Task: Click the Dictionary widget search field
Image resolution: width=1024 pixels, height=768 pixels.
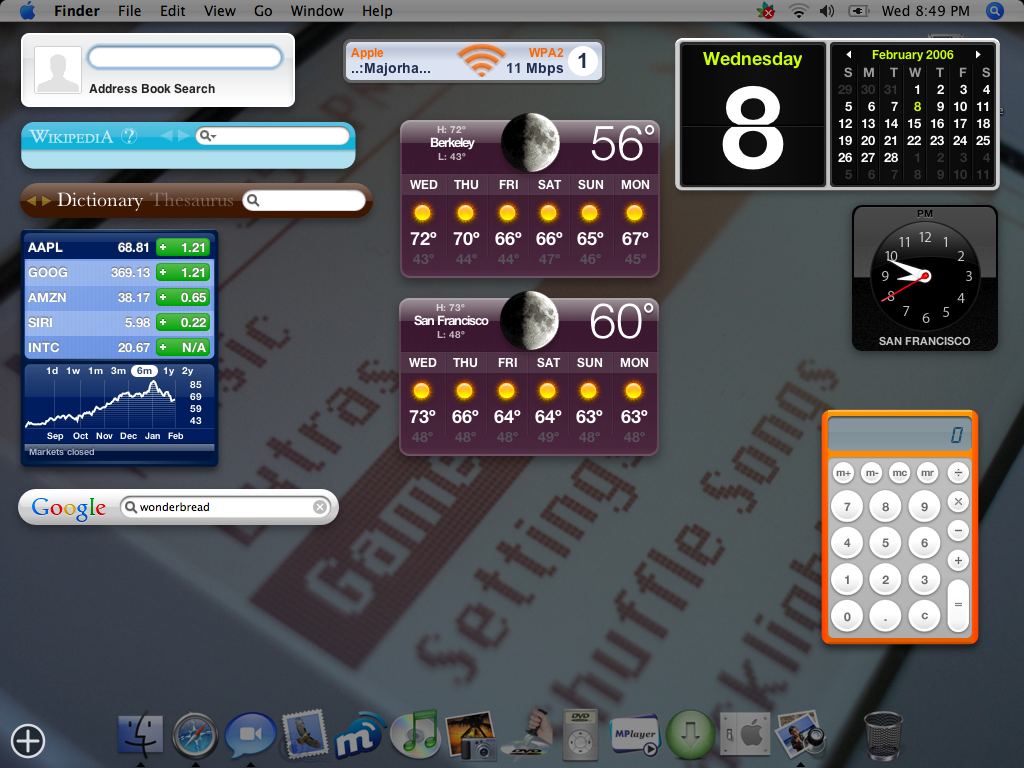Action: coord(304,200)
